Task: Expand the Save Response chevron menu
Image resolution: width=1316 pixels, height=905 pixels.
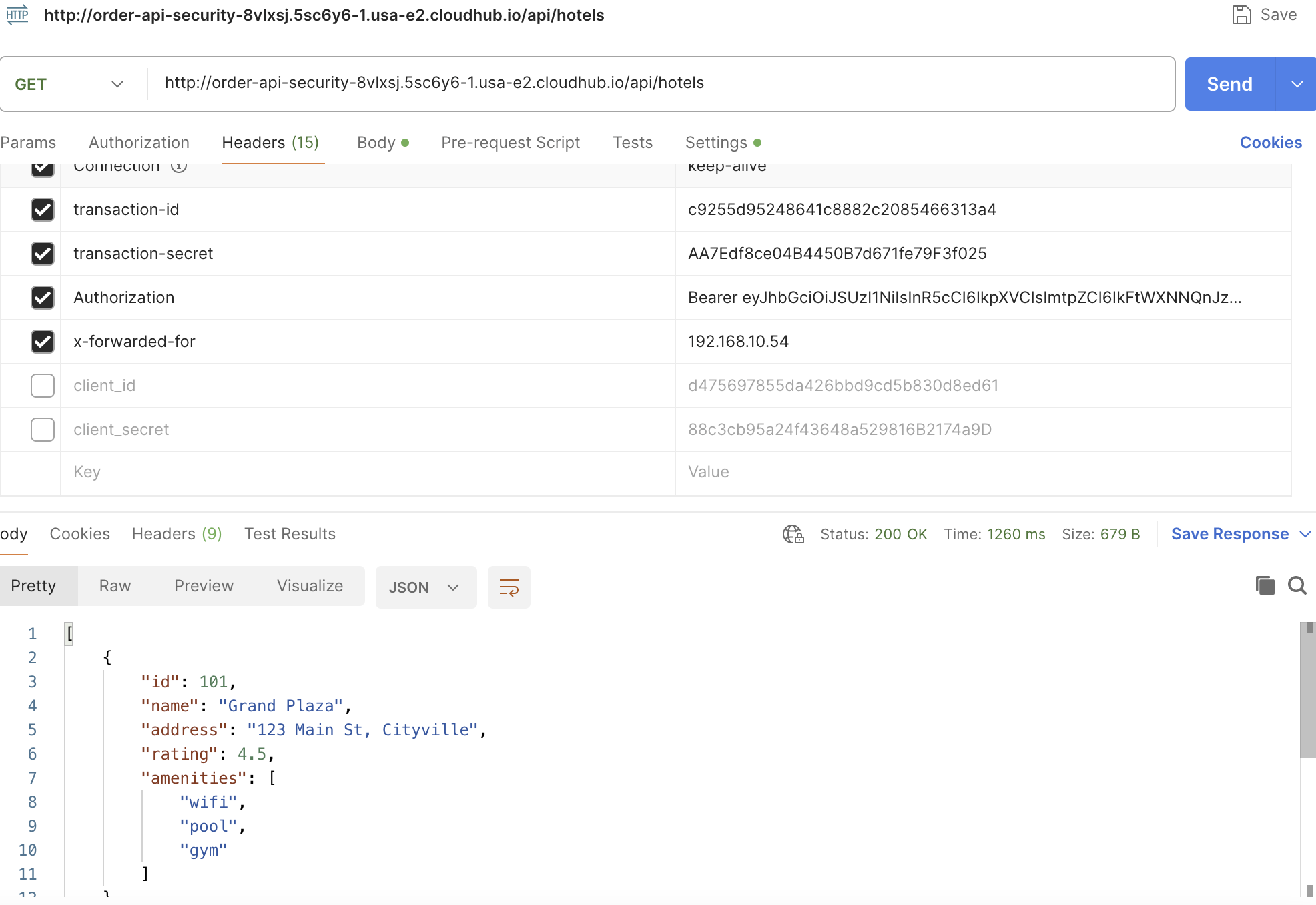Action: click(x=1305, y=534)
